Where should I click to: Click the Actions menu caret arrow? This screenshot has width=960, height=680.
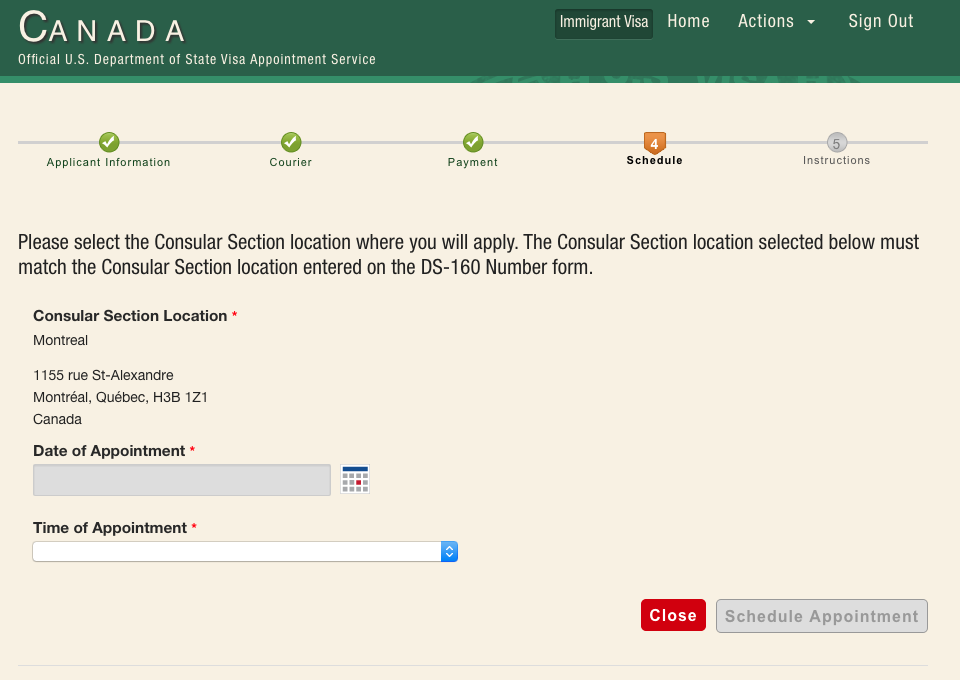pos(811,22)
